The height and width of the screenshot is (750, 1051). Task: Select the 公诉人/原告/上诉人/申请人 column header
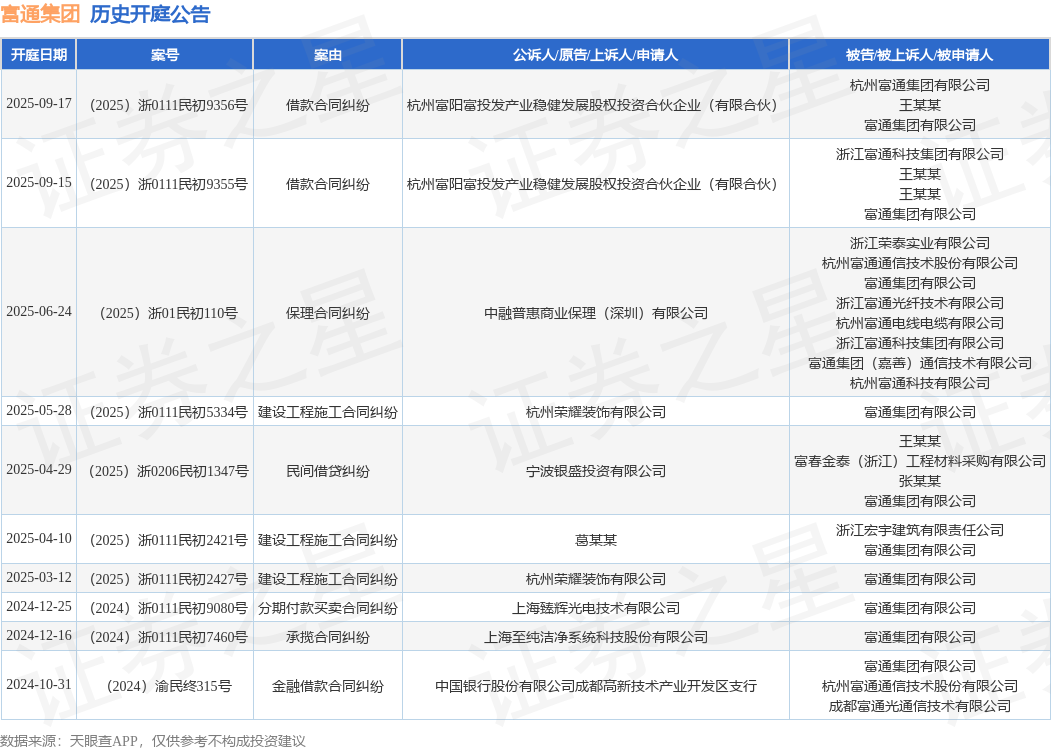point(596,55)
